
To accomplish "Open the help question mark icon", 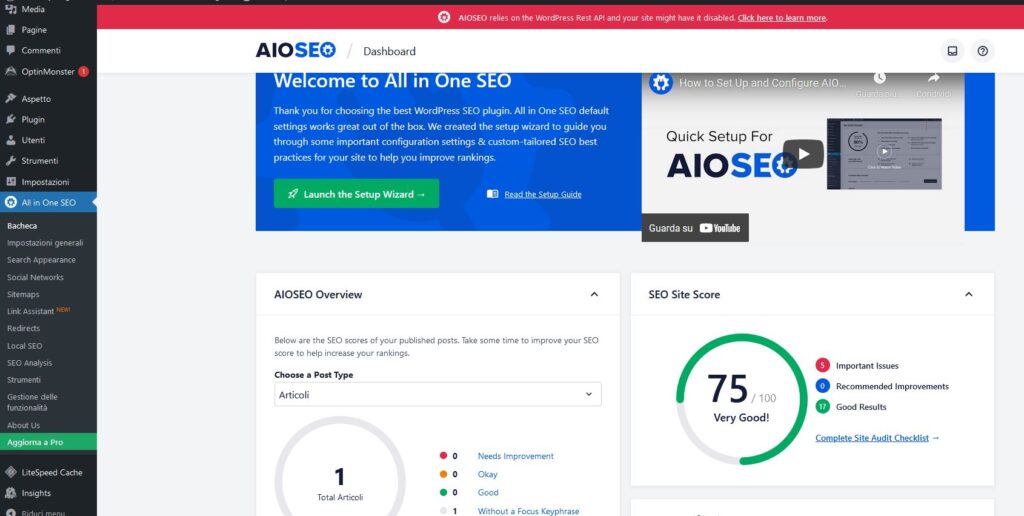I will (982, 51).
